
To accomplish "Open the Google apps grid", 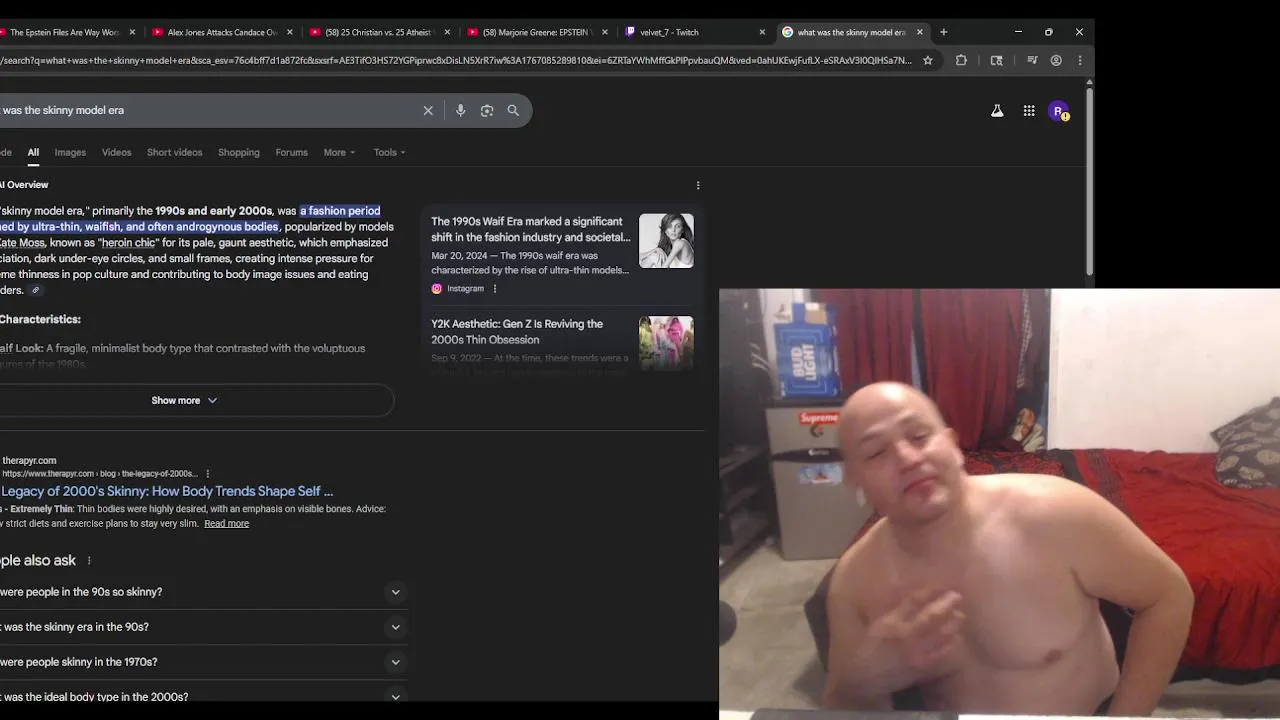I will [x=1029, y=111].
